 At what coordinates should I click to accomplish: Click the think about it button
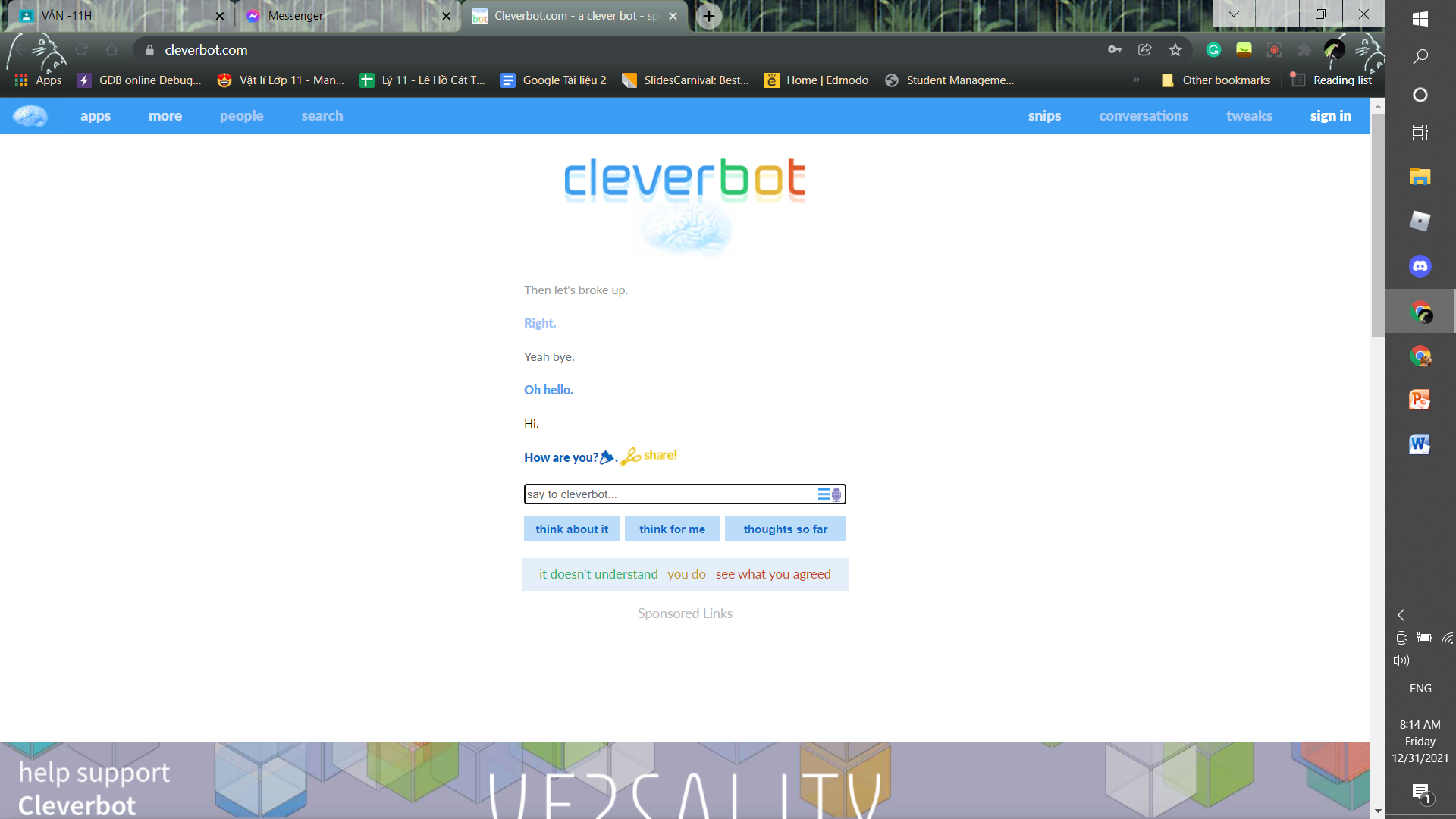click(572, 529)
